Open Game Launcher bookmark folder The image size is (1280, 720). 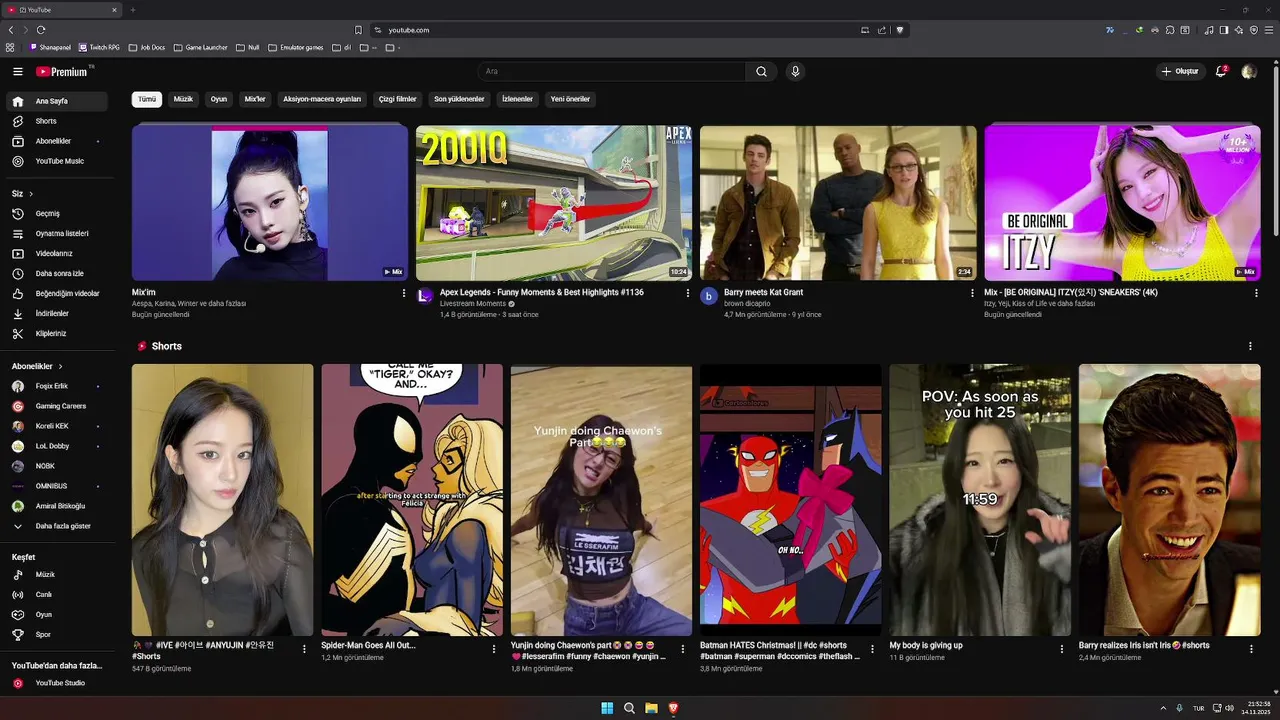(200, 47)
